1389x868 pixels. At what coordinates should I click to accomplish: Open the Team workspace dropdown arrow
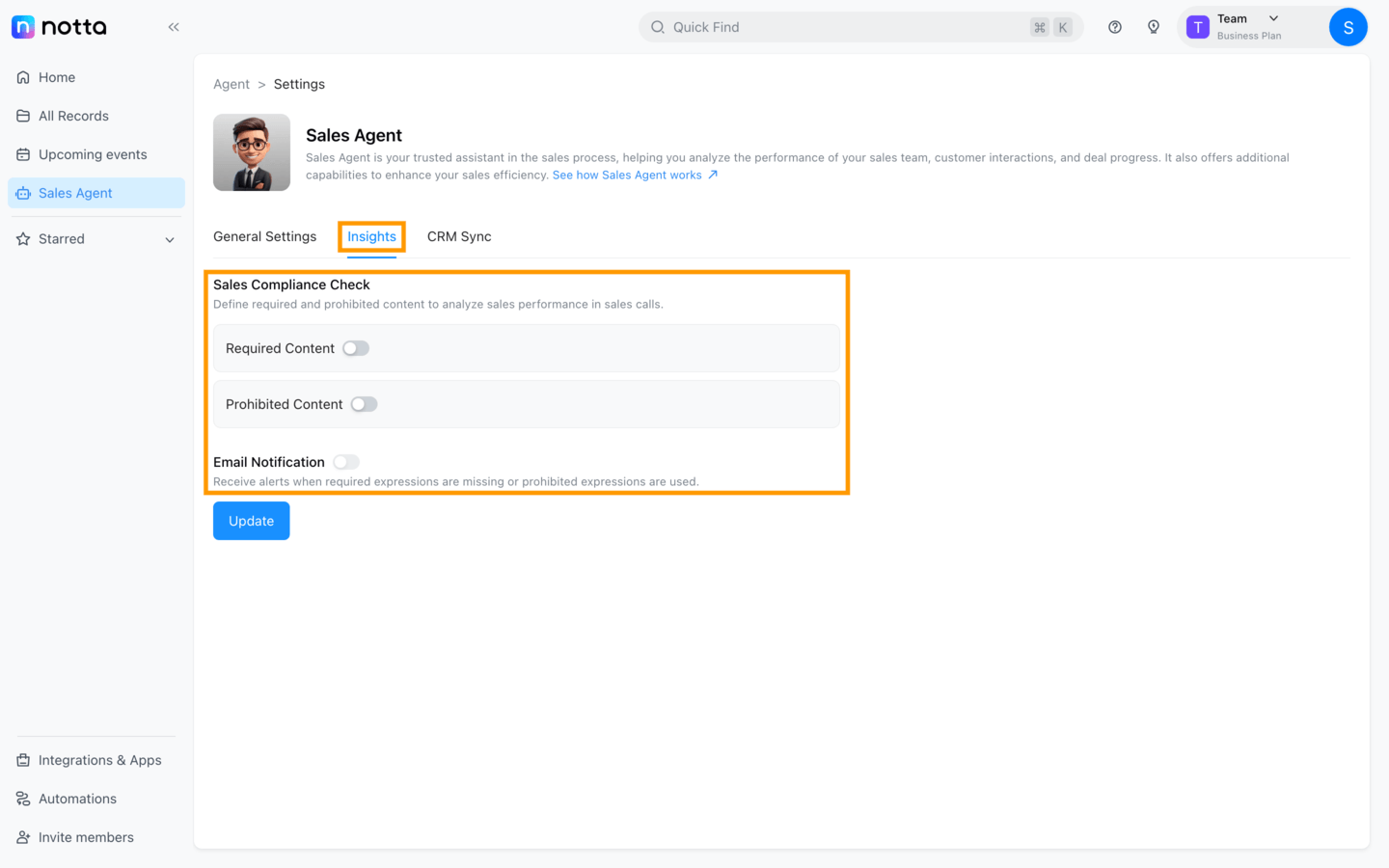coord(1273,18)
